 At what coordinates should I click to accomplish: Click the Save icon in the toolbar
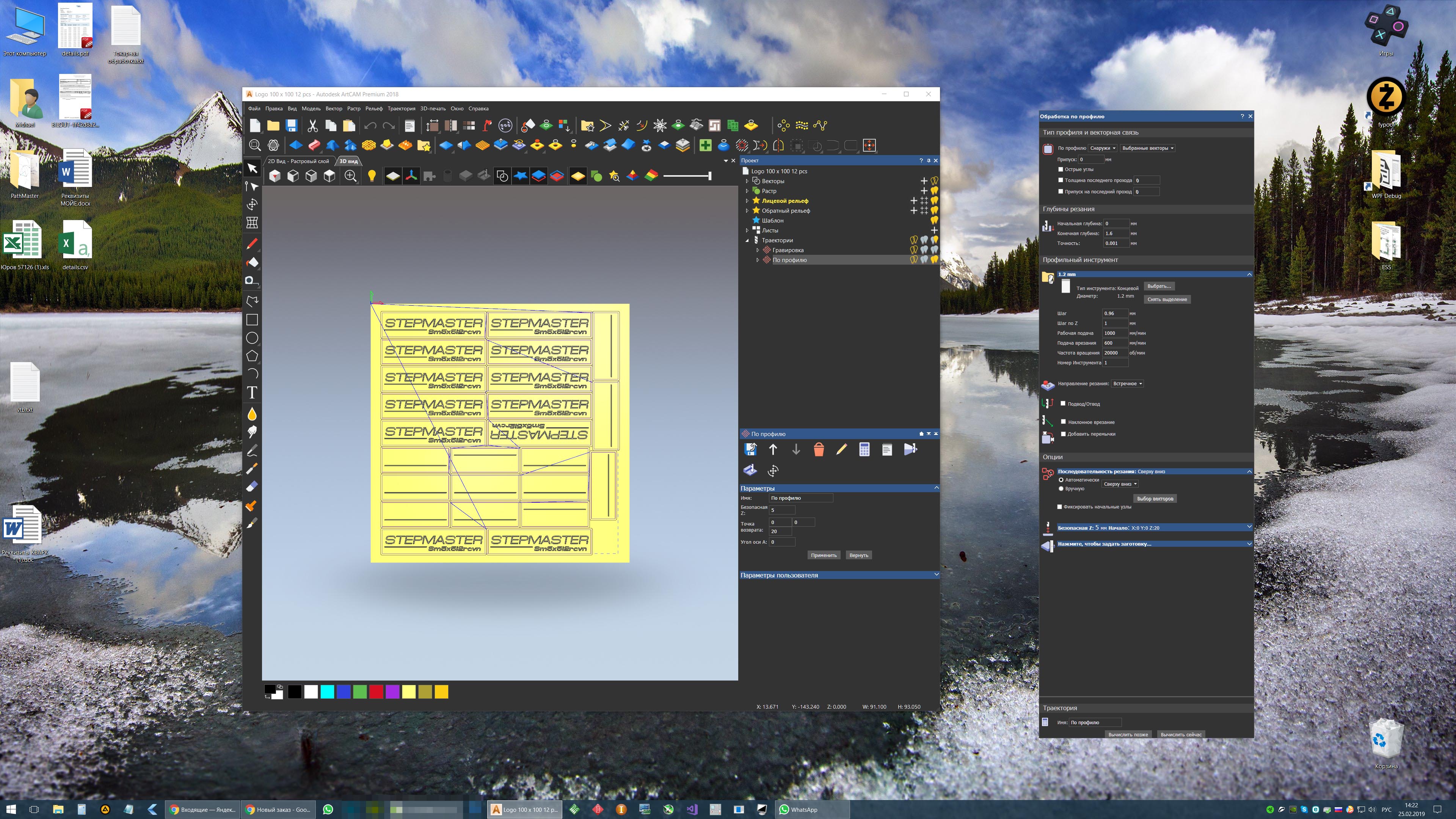(292, 126)
